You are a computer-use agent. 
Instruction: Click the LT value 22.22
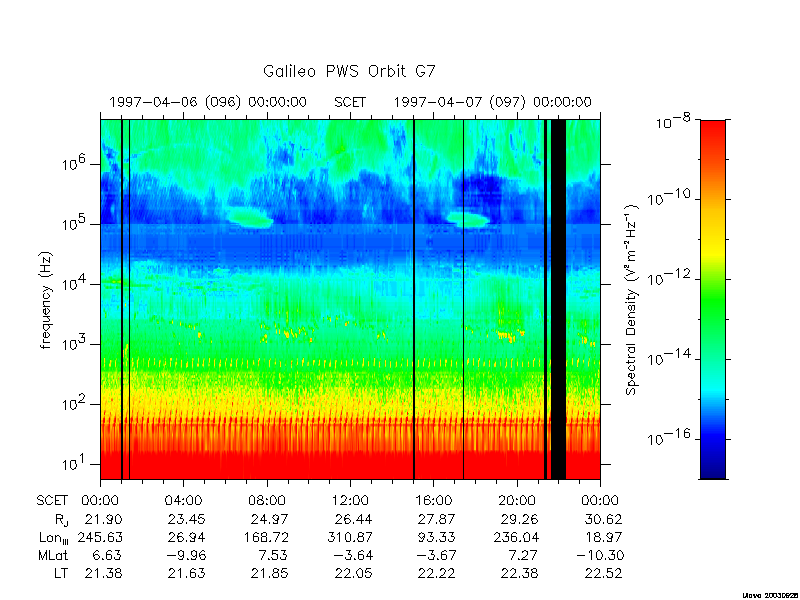tap(437, 573)
